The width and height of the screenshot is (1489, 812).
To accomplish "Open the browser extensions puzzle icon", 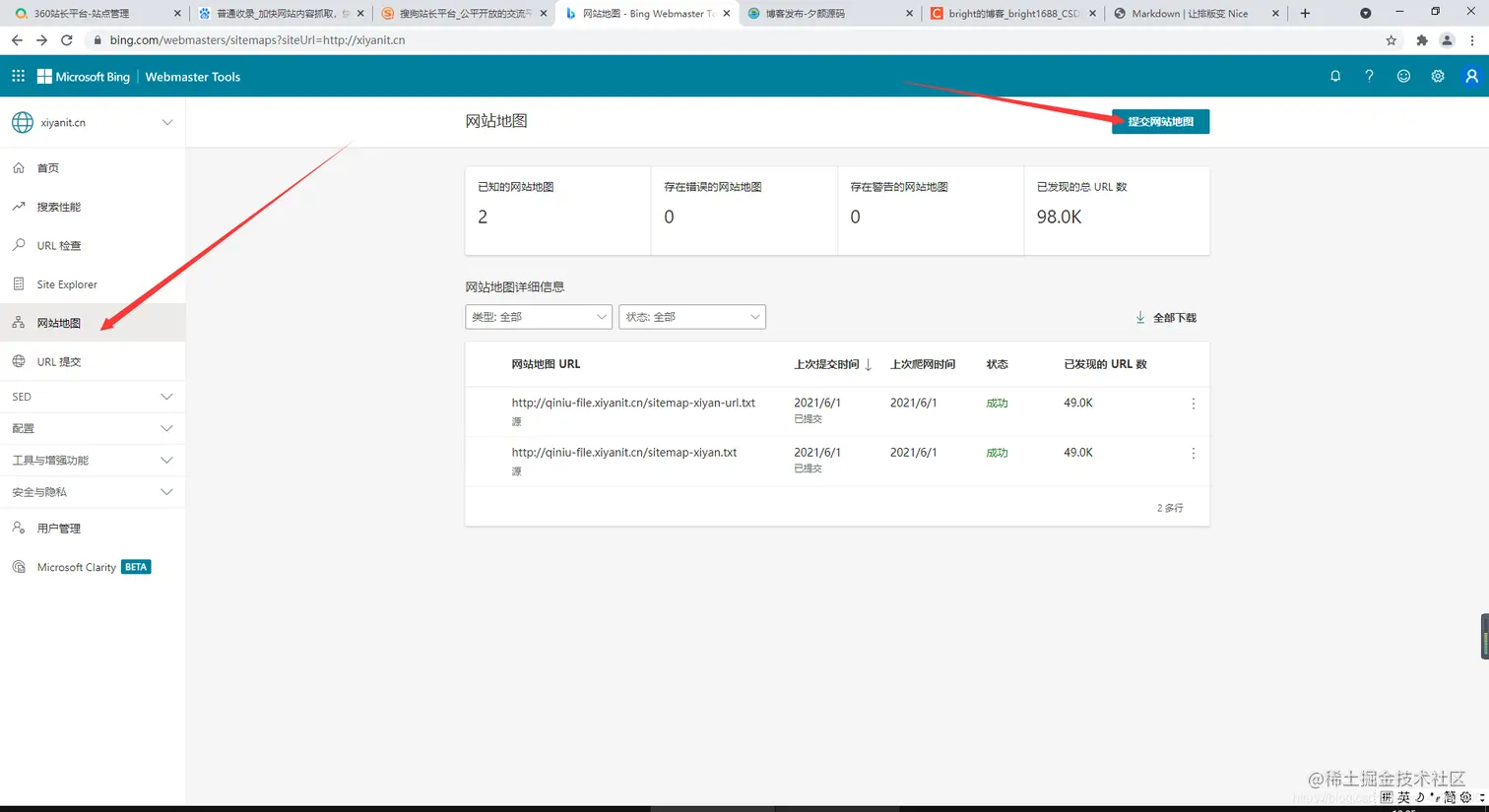I will tap(1422, 40).
